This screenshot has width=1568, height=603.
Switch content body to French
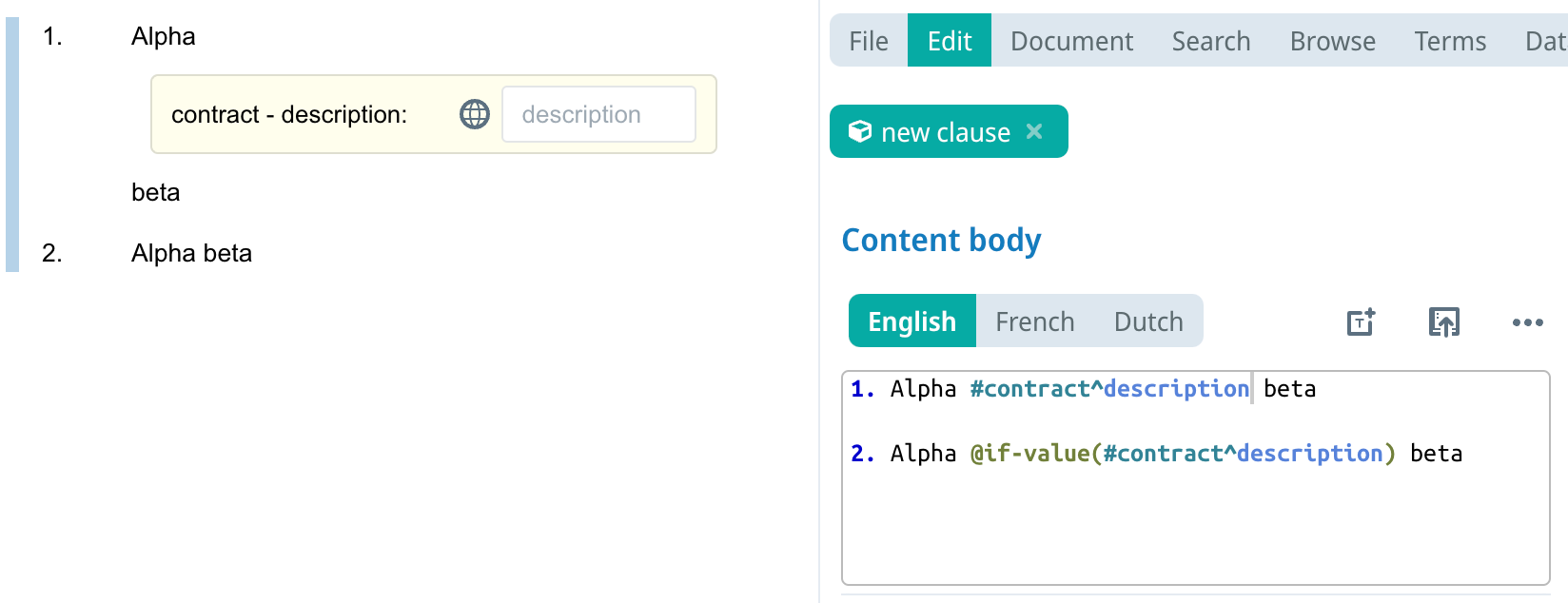coord(1034,321)
